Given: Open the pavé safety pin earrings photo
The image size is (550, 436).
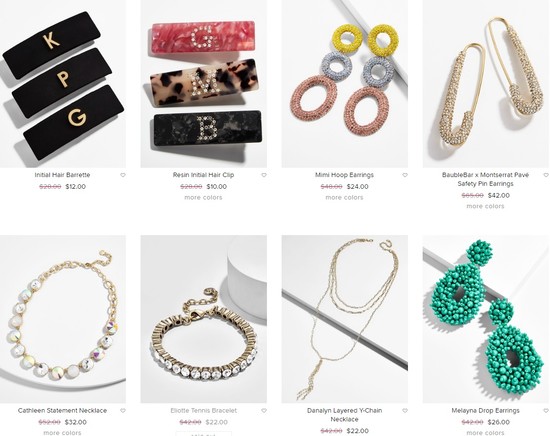Looking at the screenshot, I should click(x=485, y=84).
